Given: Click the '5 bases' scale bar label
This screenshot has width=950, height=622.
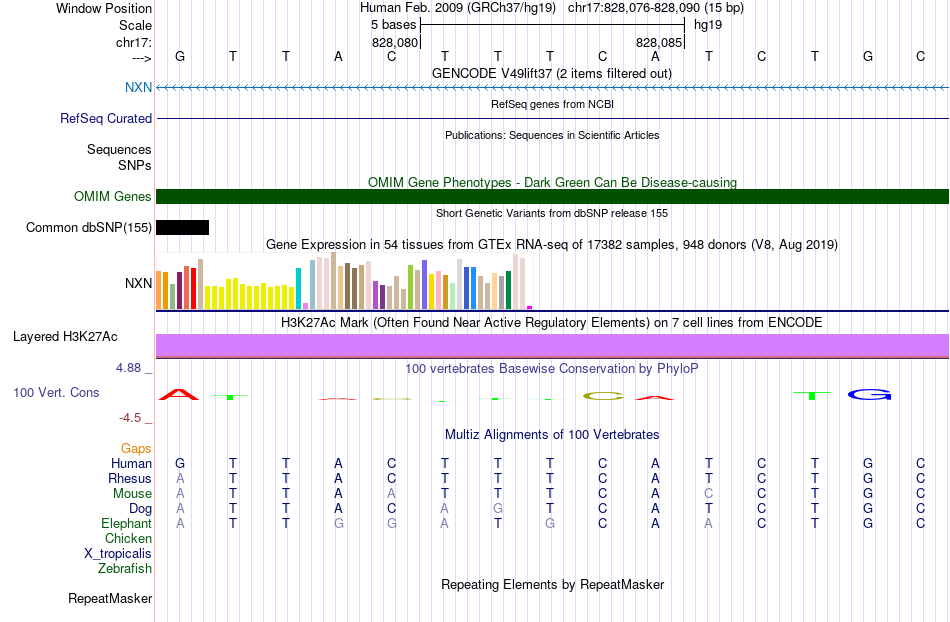Looking at the screenshot, I should coord(394,25).
